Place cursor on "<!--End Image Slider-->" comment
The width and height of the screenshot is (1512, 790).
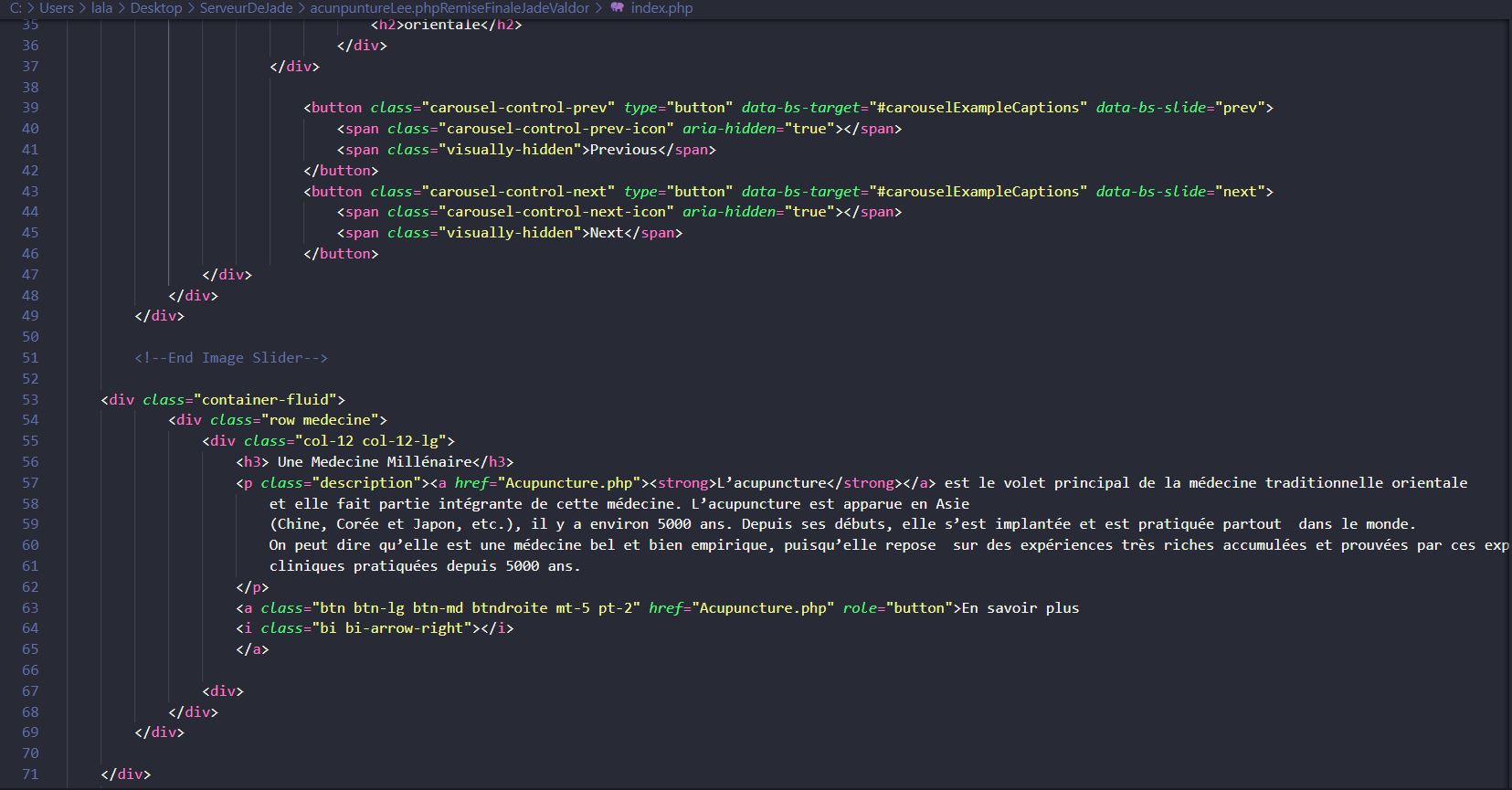(x=231, y=358)
